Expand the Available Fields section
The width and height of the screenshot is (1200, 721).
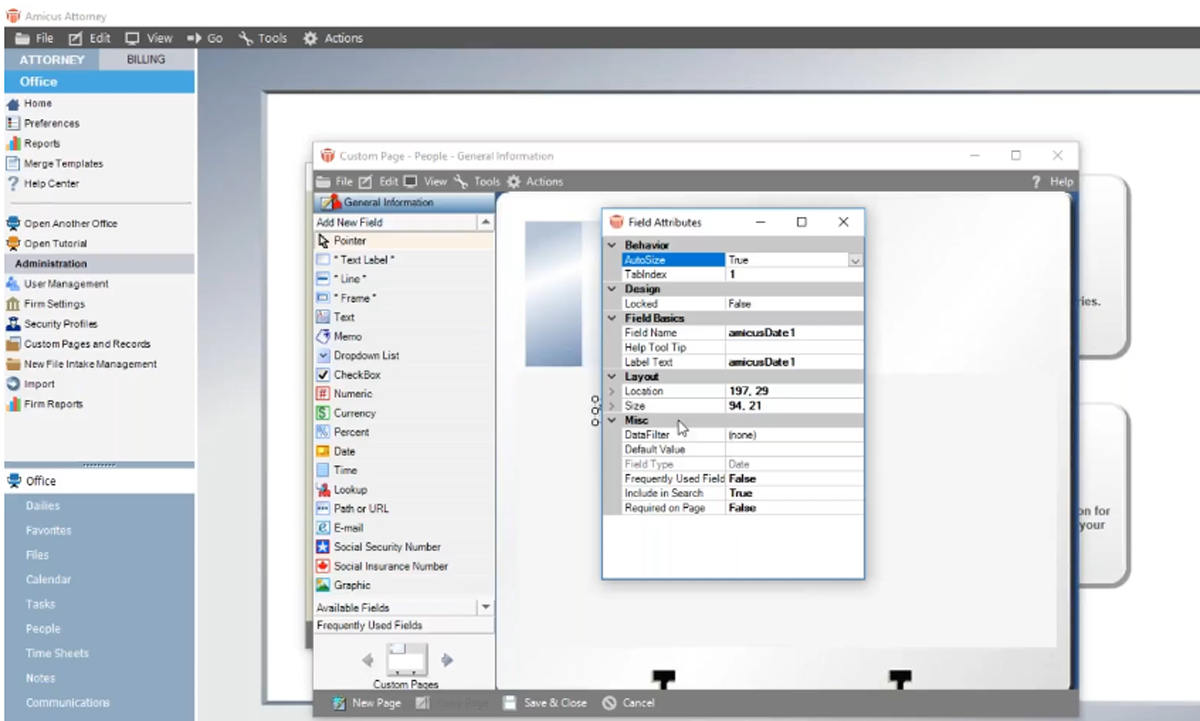tap(486, 607)
